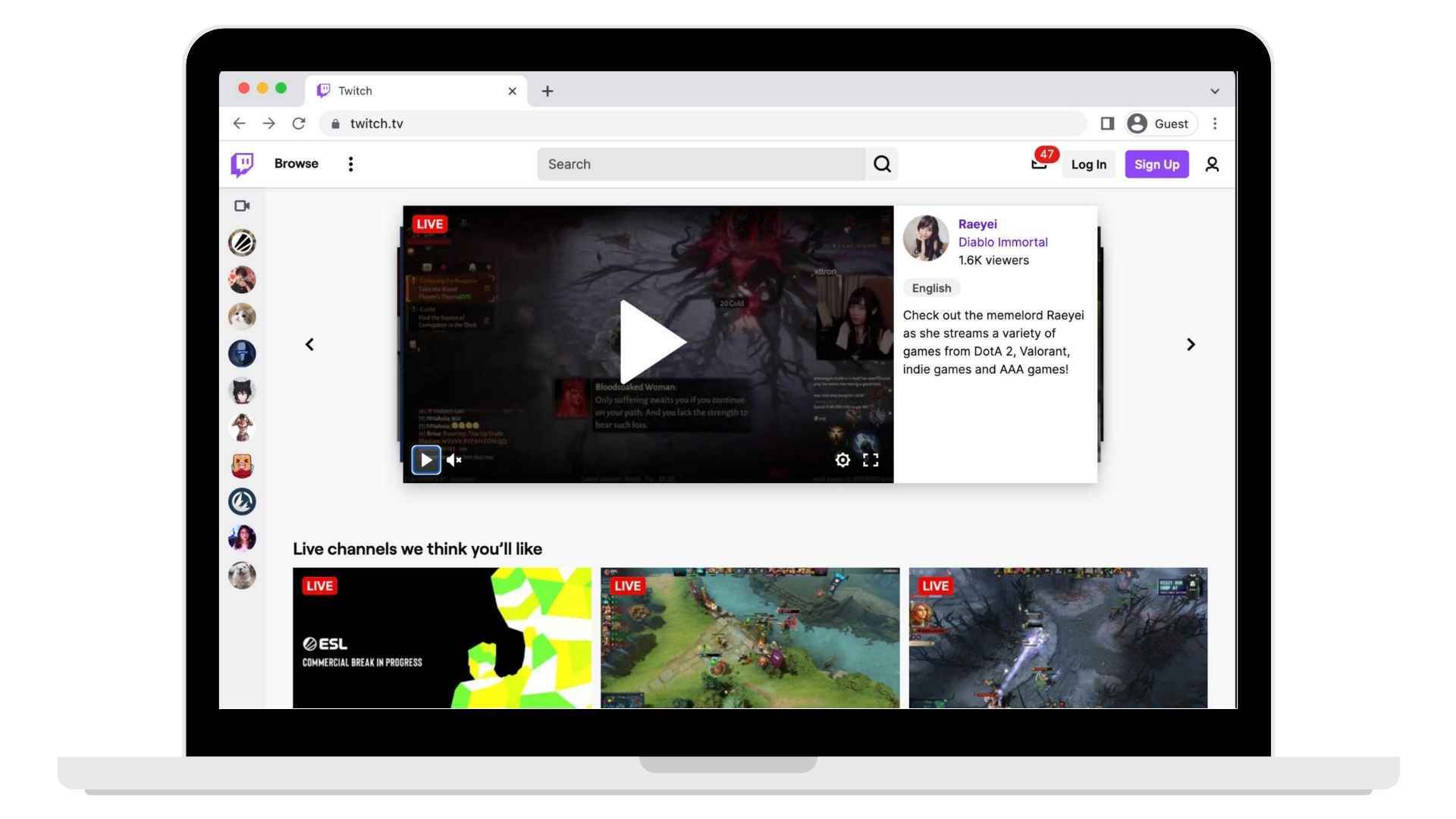The width and height of the screenshot is (1456, 819).
Task: Open the Diablo Immortal category link
Action: pyautogui.click(x=1002, y=243)
